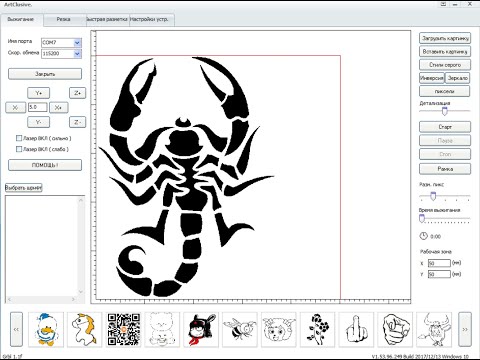Jog left with X- button

coord(15,107)
